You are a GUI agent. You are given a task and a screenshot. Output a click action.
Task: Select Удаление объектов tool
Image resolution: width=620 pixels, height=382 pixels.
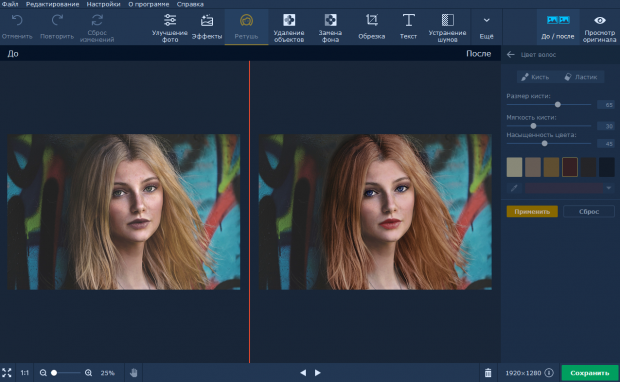tap(289, 28)
